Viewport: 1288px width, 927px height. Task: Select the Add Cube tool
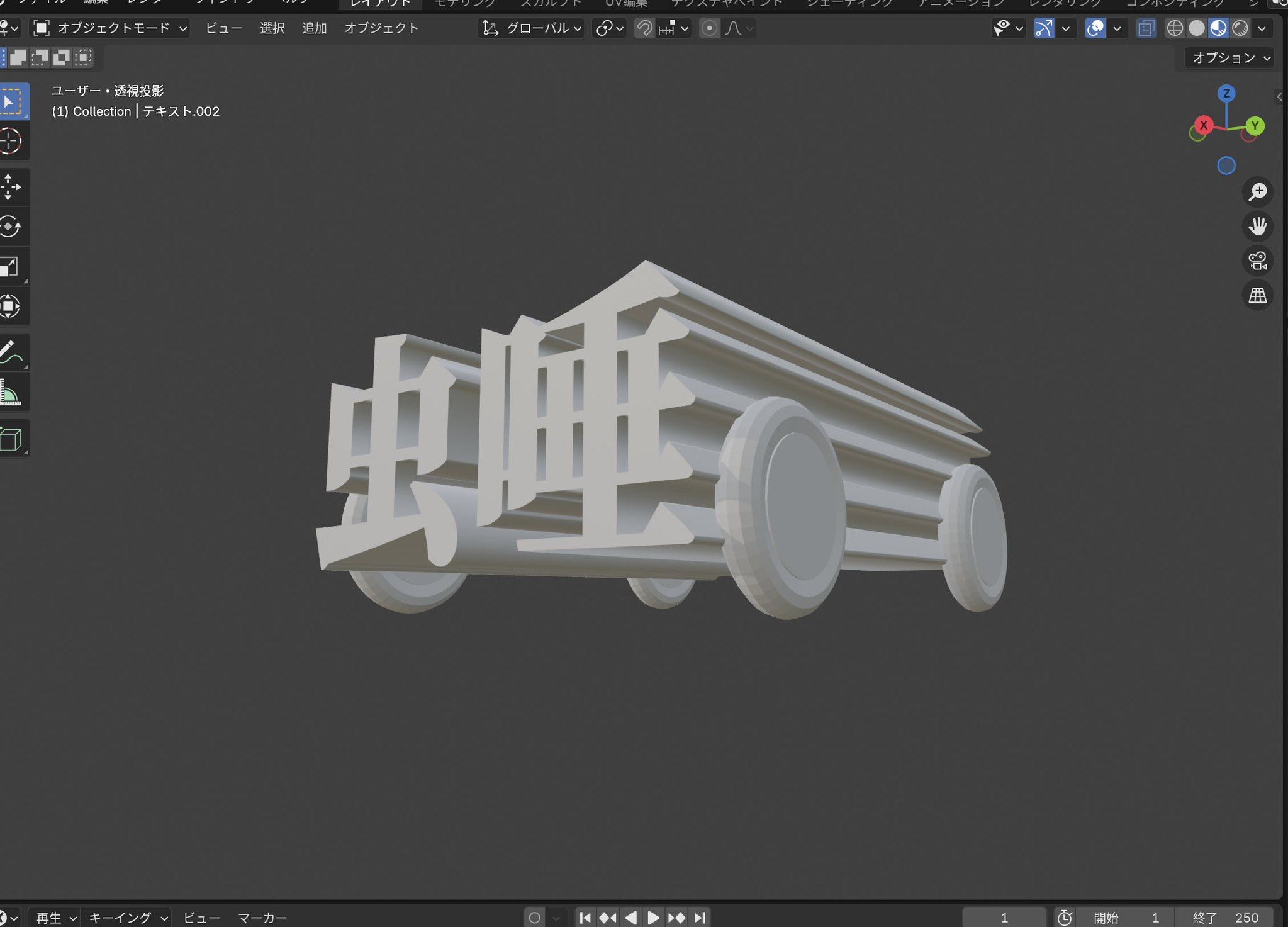pos(11,439)
